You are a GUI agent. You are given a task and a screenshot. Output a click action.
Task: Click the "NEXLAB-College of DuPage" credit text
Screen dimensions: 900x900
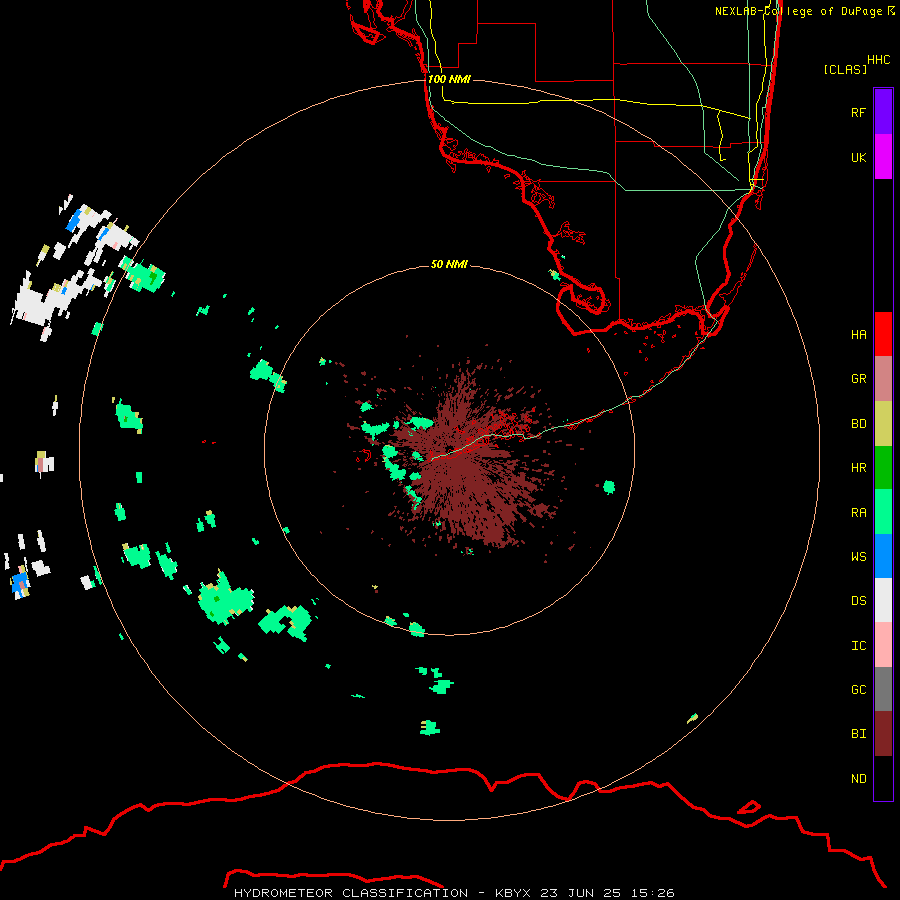[798, 11]
